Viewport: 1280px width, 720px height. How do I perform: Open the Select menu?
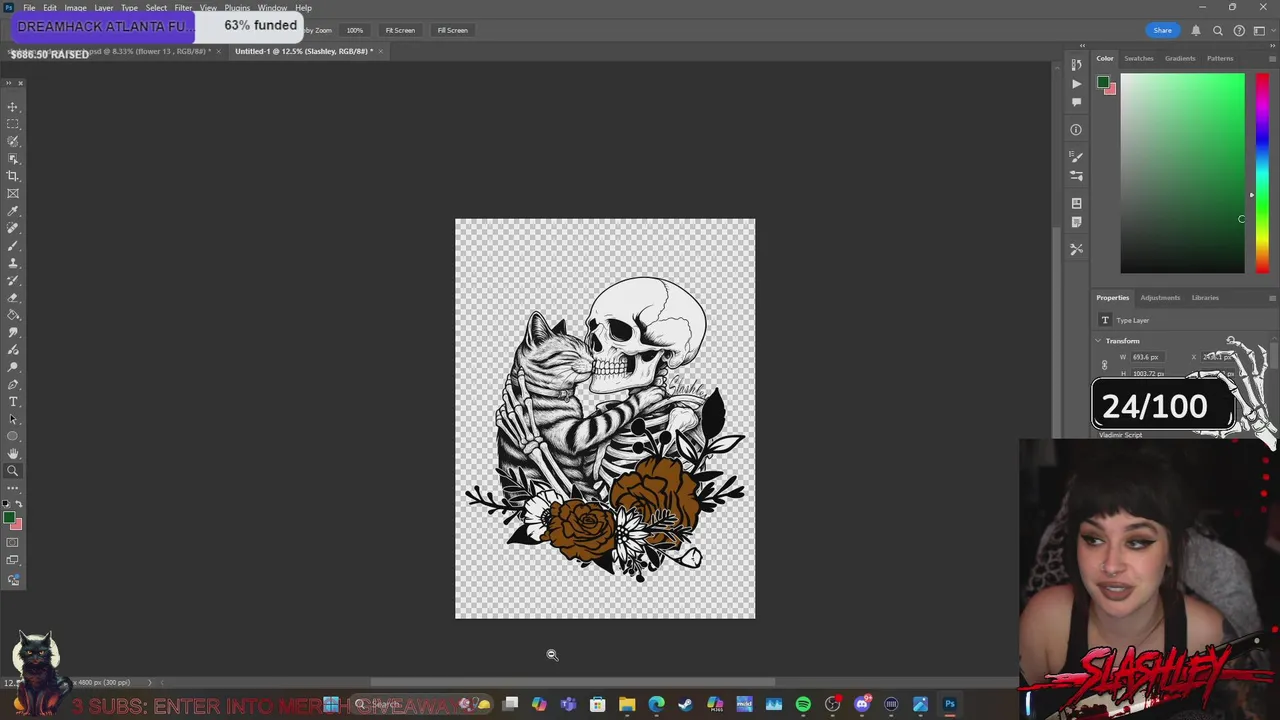[156, 8]
